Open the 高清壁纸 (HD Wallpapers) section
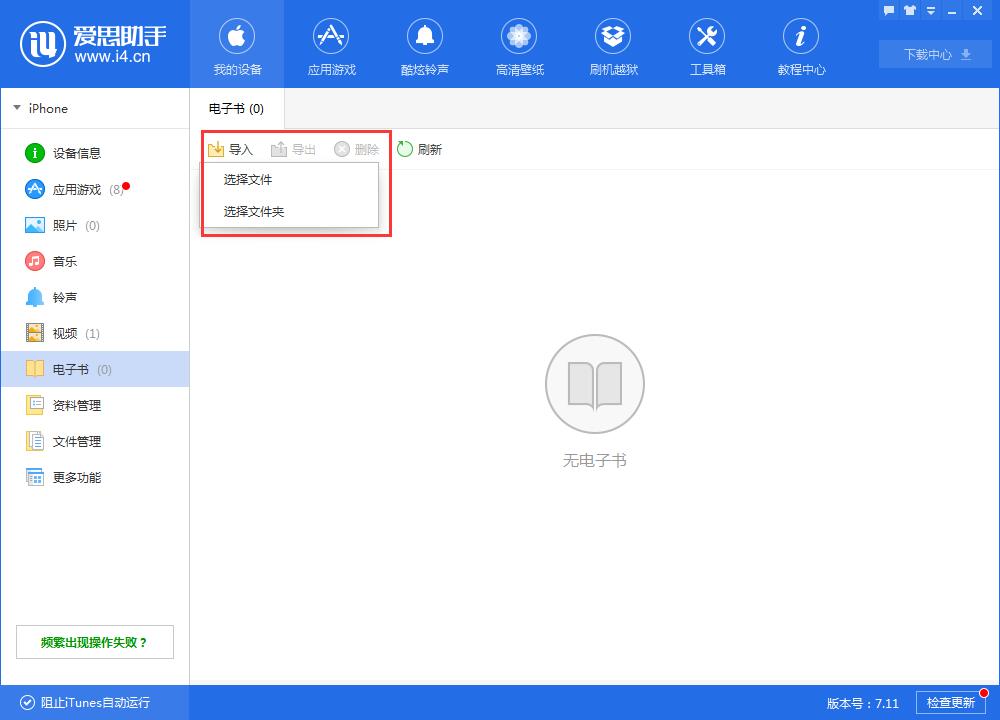The width and height of the screenshot is (1000, 720). [x=519, y=45]
